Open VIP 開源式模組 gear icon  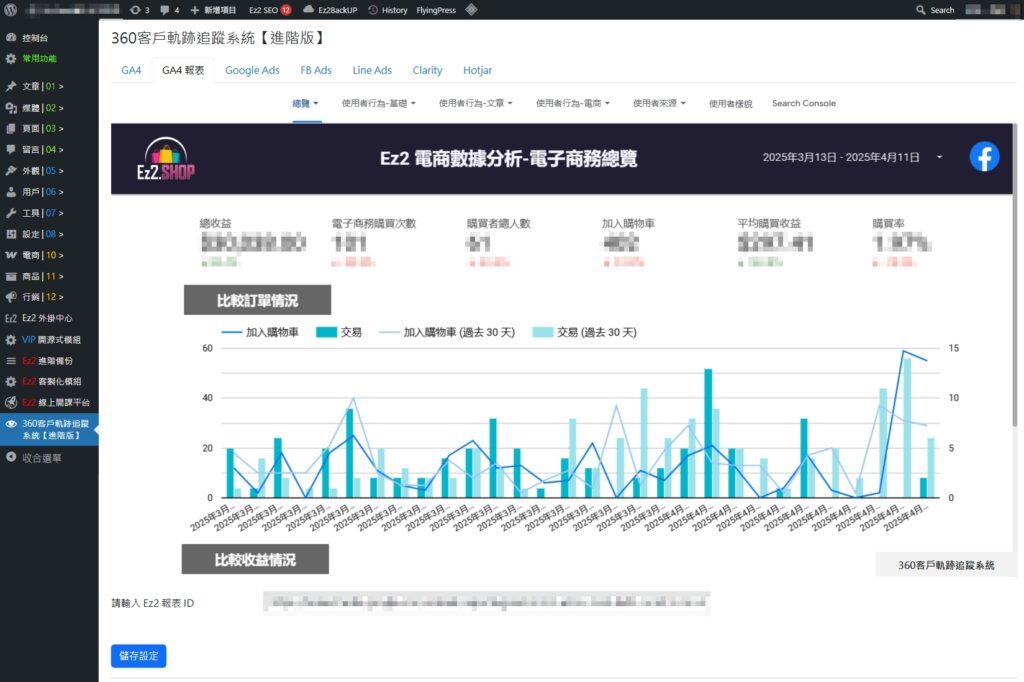pos(11,340)
